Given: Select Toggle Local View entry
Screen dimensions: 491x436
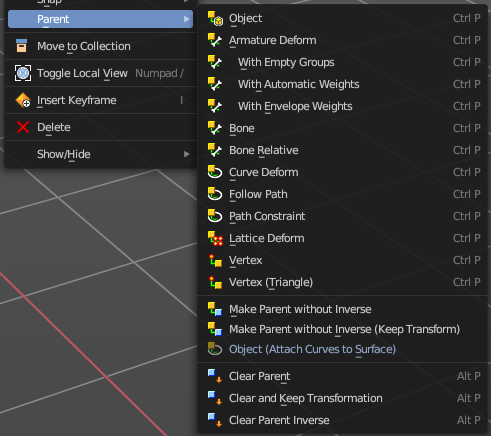Looking at the screenshot, I should 100,73.
